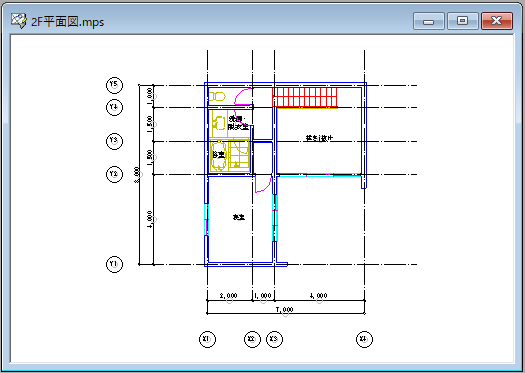The image size is (525, 373).
Task: Click the red staircase symbol
Action: click(305, 97)
